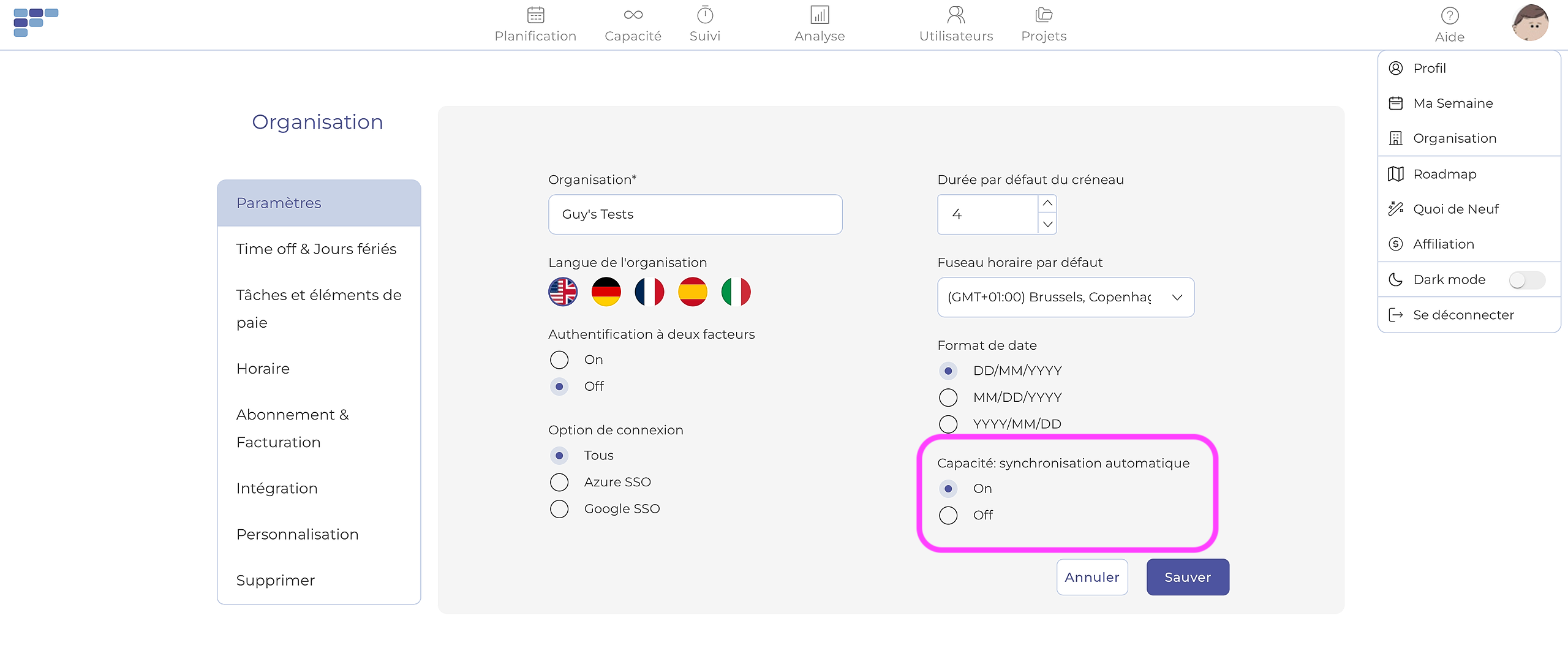Viewport: 1568px width, 648px height.
Task: Open the Utilisateurs person icon
Action: (956, 15)
